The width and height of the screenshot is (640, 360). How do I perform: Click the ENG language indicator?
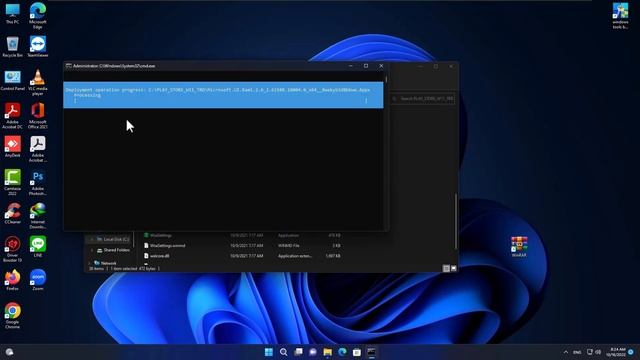click(x=577, y=352)
